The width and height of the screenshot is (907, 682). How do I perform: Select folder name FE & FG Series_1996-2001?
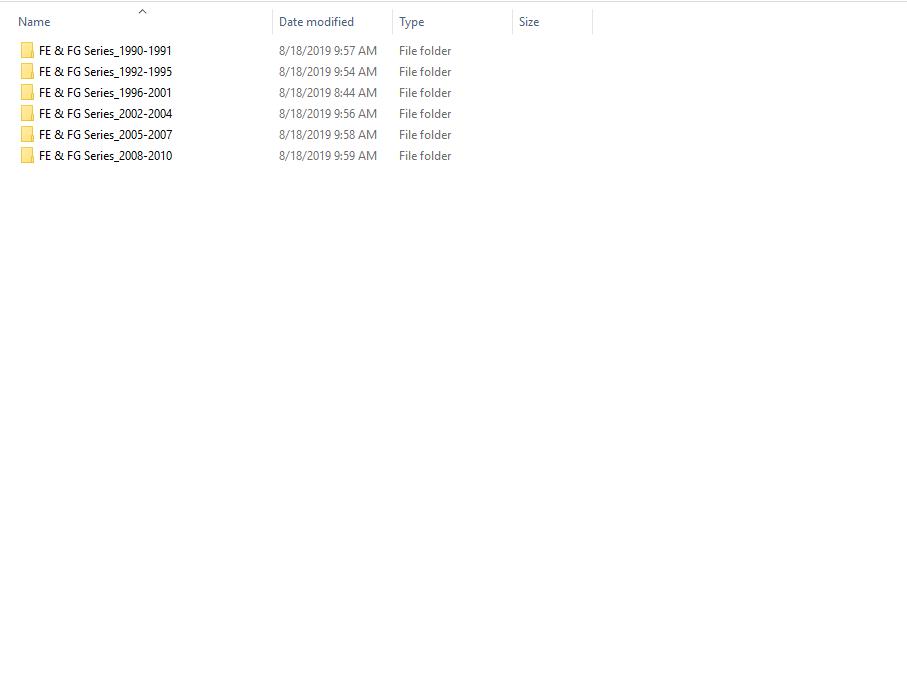coord(105,93)
